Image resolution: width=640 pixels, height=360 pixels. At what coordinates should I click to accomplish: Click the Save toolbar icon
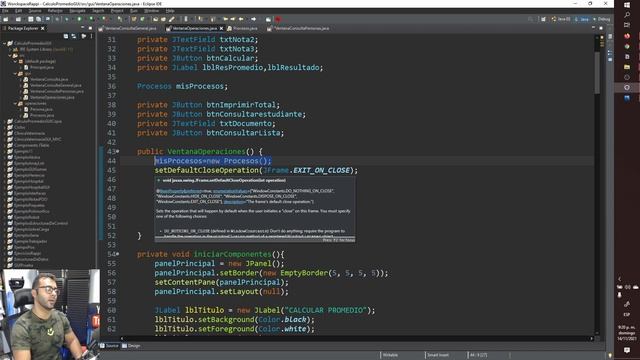click(31, 19)
